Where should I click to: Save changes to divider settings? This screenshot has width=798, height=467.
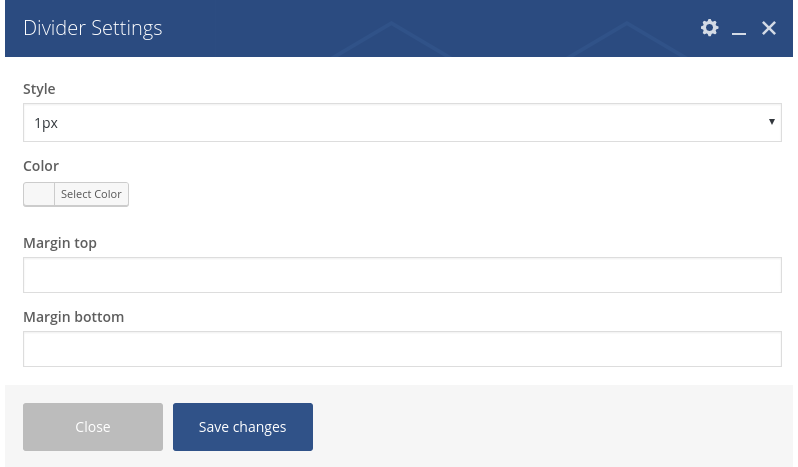click(243, 427)
